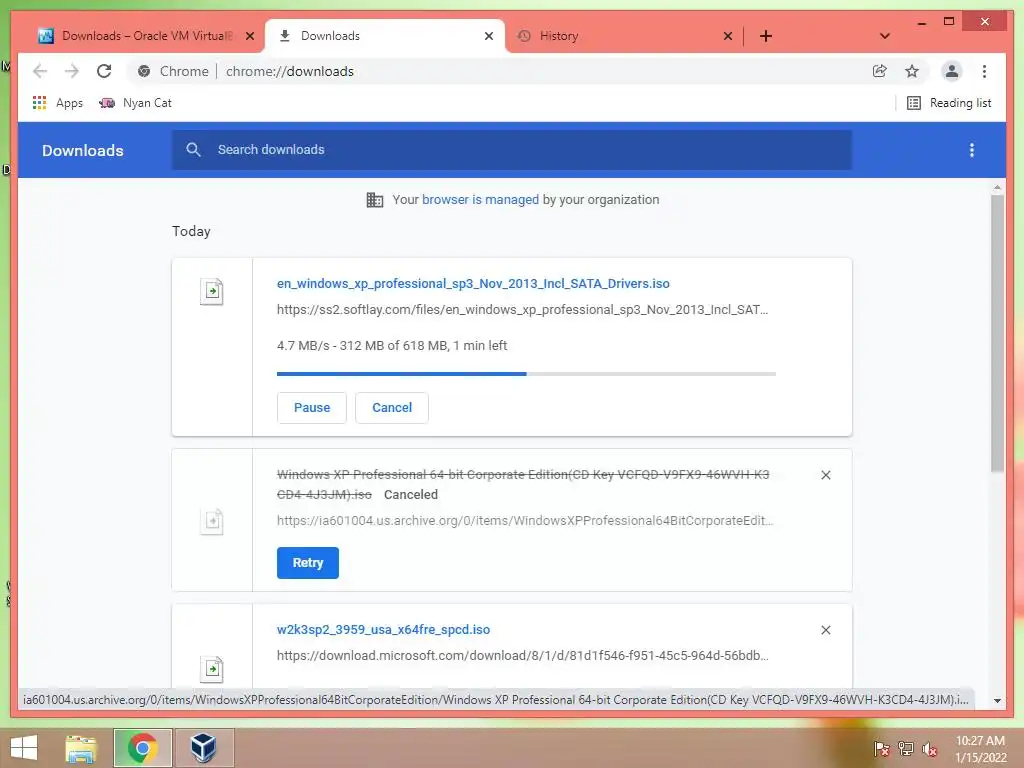Open Chrome's three-dot main menu
The image size is (1024, 768).
coord(984,71)
